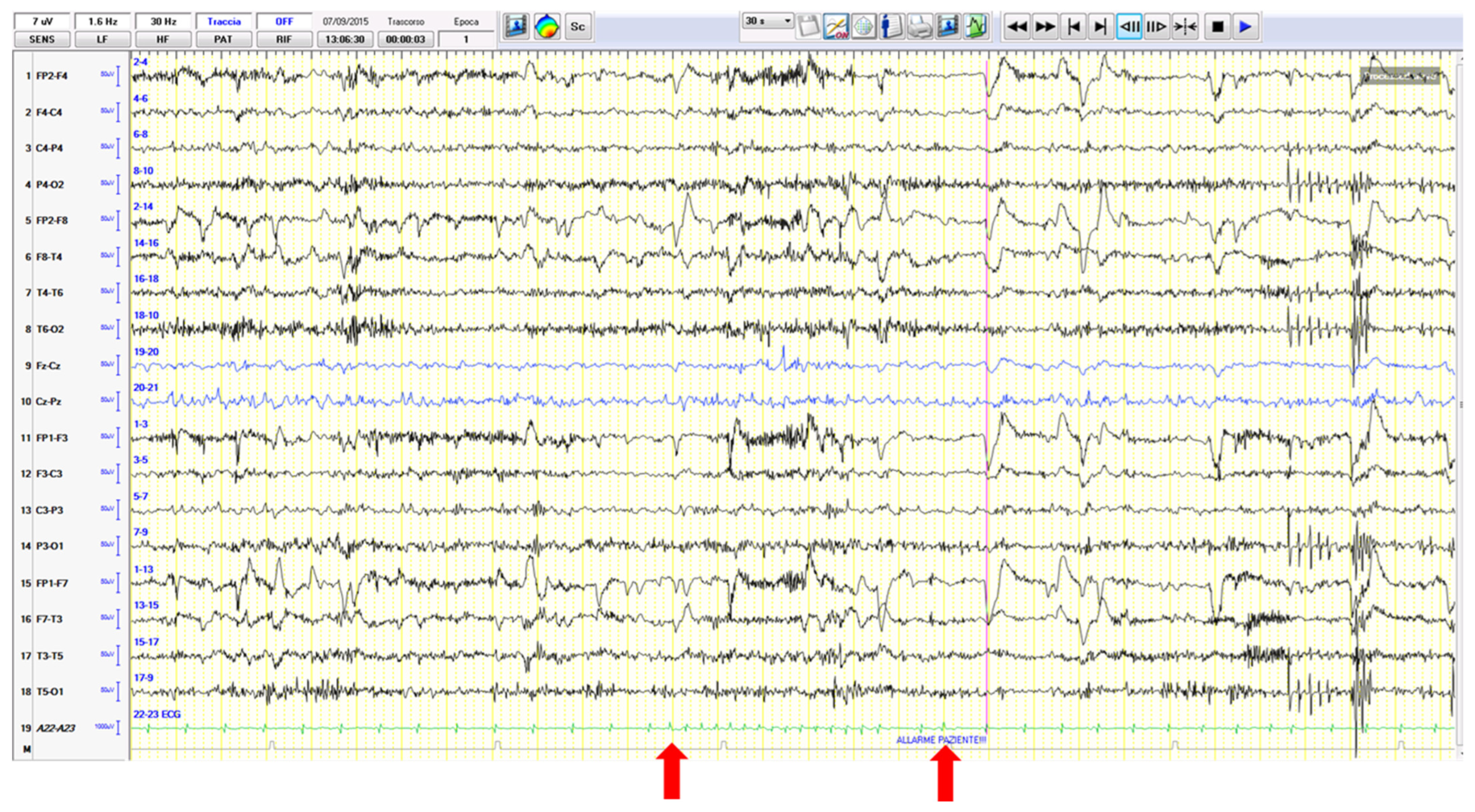Viewport: 1475px width, 812px height.
Task: Open the SENS sensitivity selector
Action: (x=42, y=39)
